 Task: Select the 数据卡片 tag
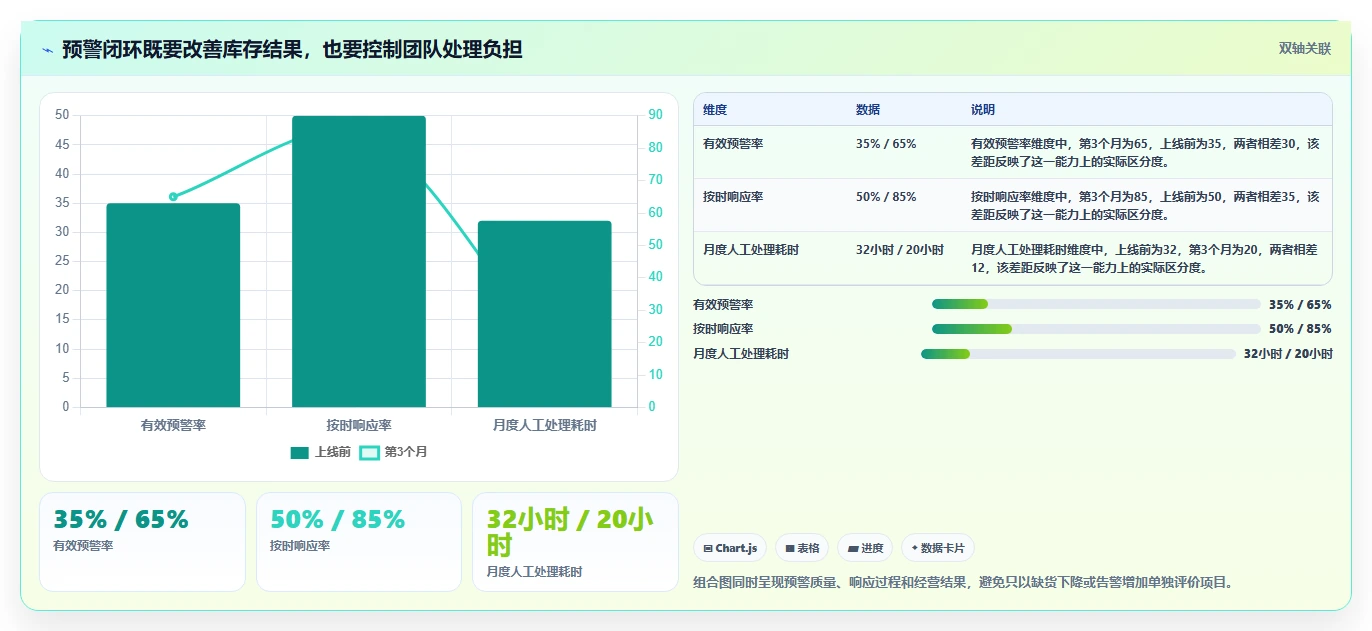coord(938,548)
